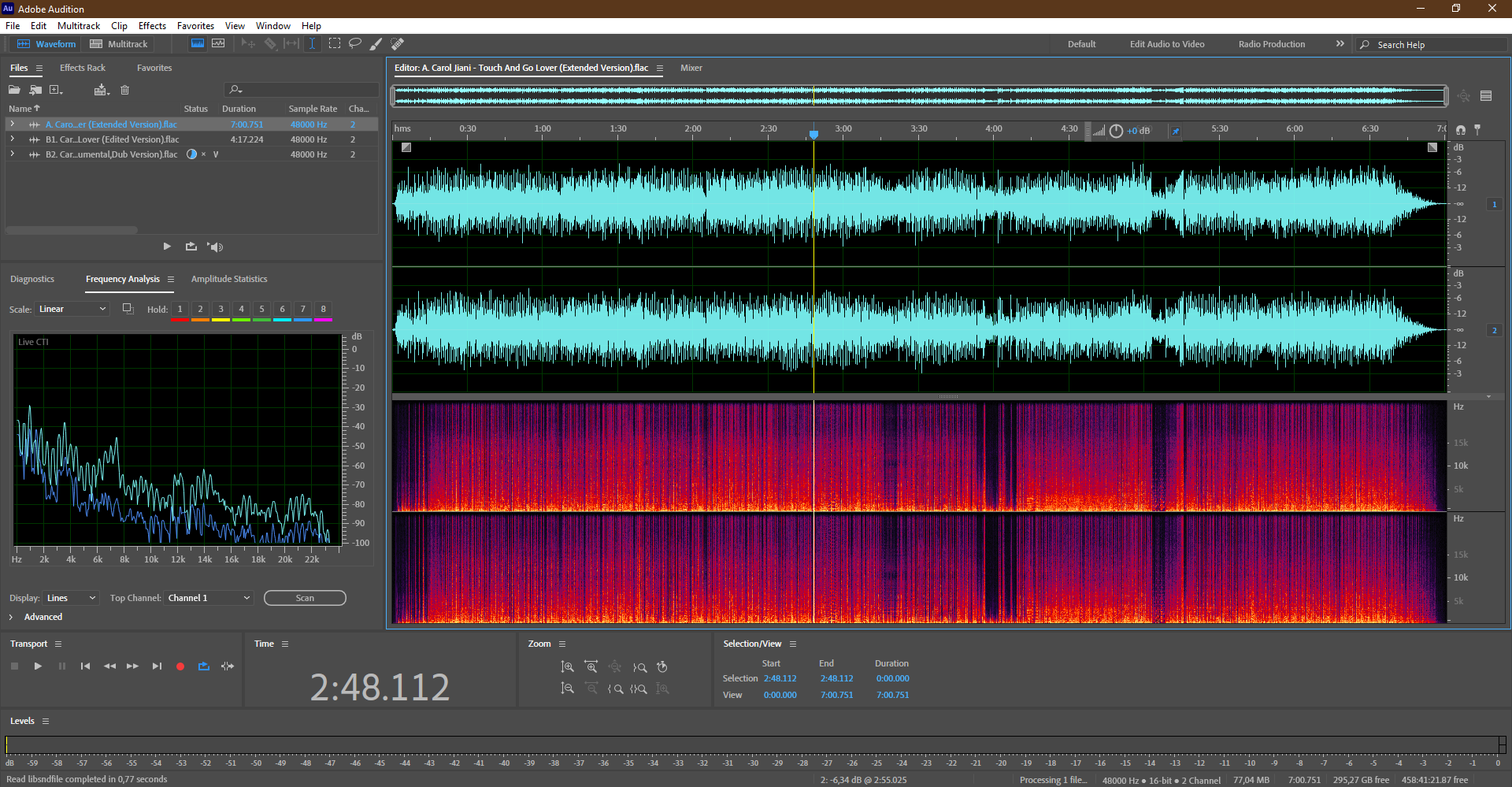
Task: Open the Multitrack menu in menu bar
Action: click(79, 26)
